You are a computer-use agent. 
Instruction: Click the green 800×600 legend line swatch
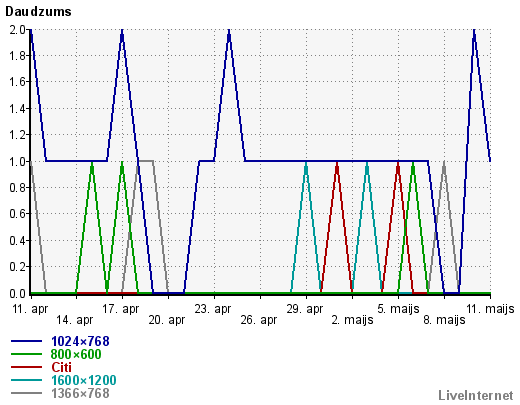coord(26,354)
